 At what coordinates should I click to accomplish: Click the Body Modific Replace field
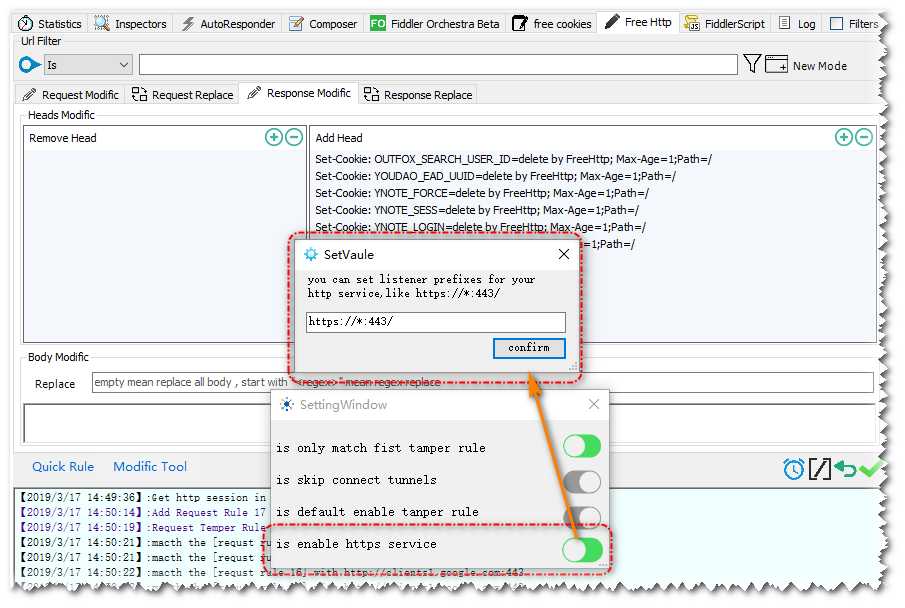(483, 382)
